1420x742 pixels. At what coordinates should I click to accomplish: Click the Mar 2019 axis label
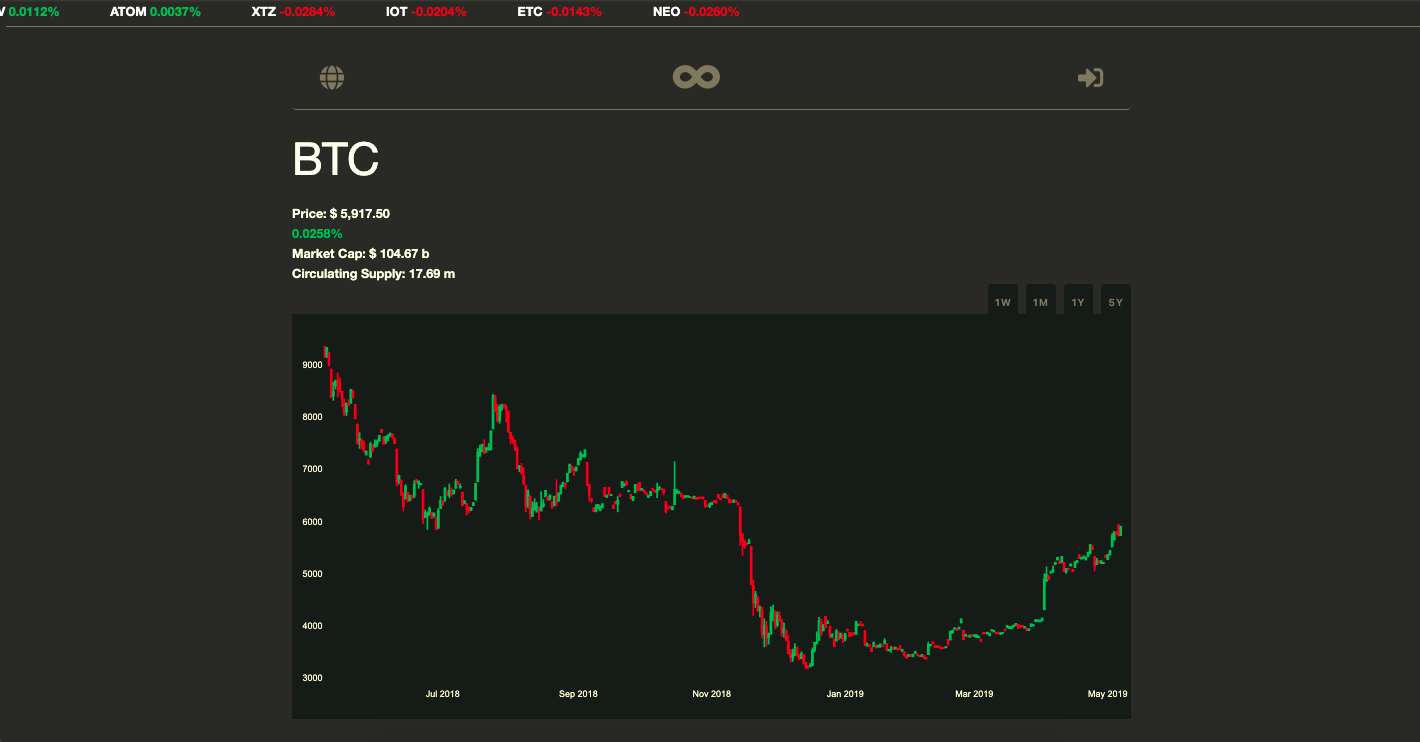point(974,694)
